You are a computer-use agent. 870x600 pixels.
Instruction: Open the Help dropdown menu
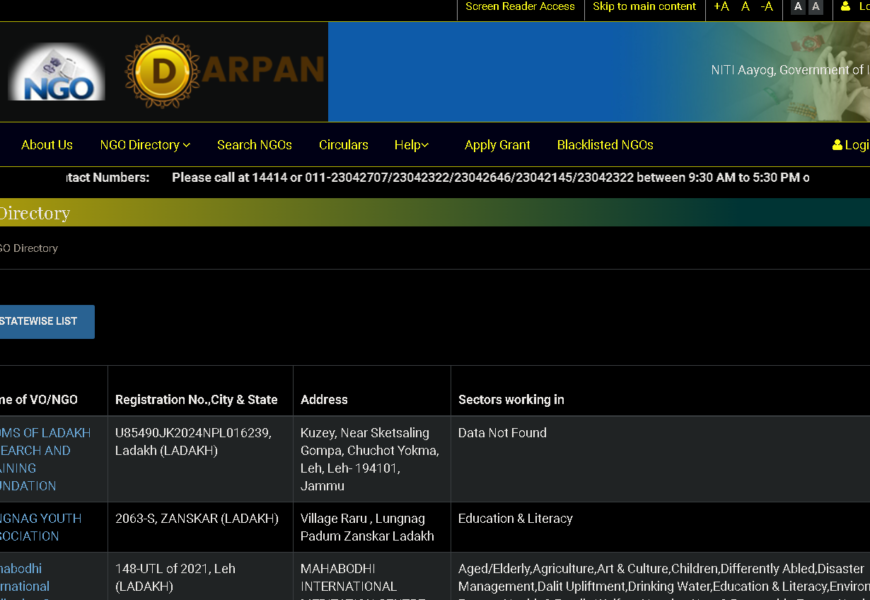pyautogui.click(x=411, y=145)
